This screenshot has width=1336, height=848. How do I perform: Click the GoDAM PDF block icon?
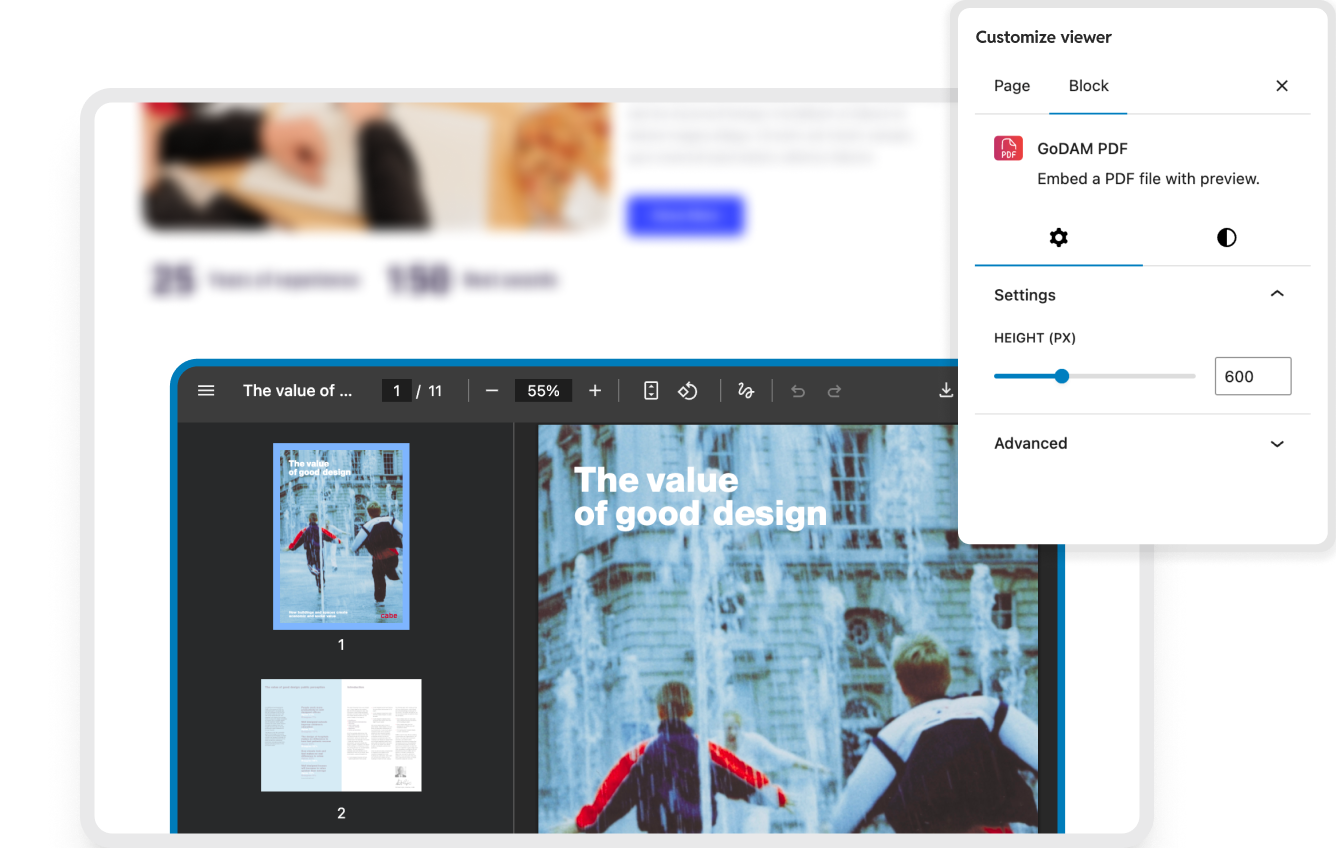1008,147
